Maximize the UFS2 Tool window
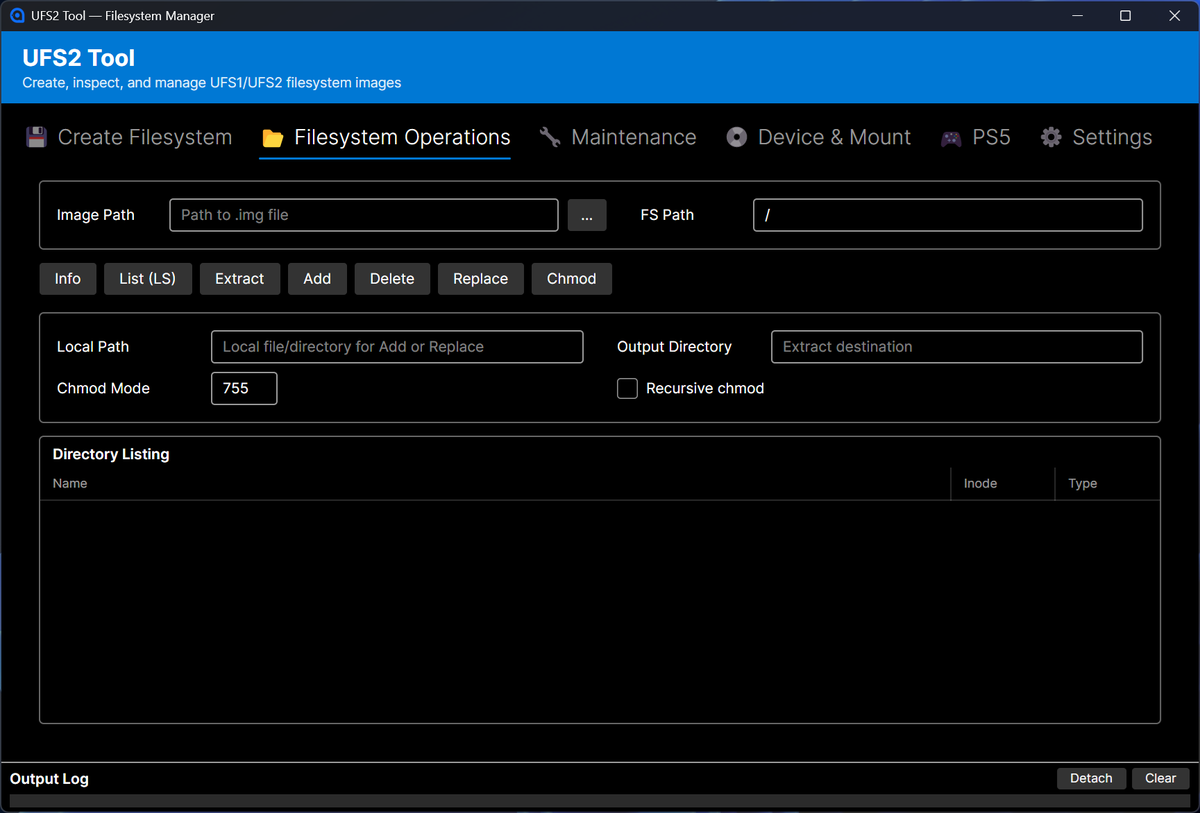 point(1126,16)
